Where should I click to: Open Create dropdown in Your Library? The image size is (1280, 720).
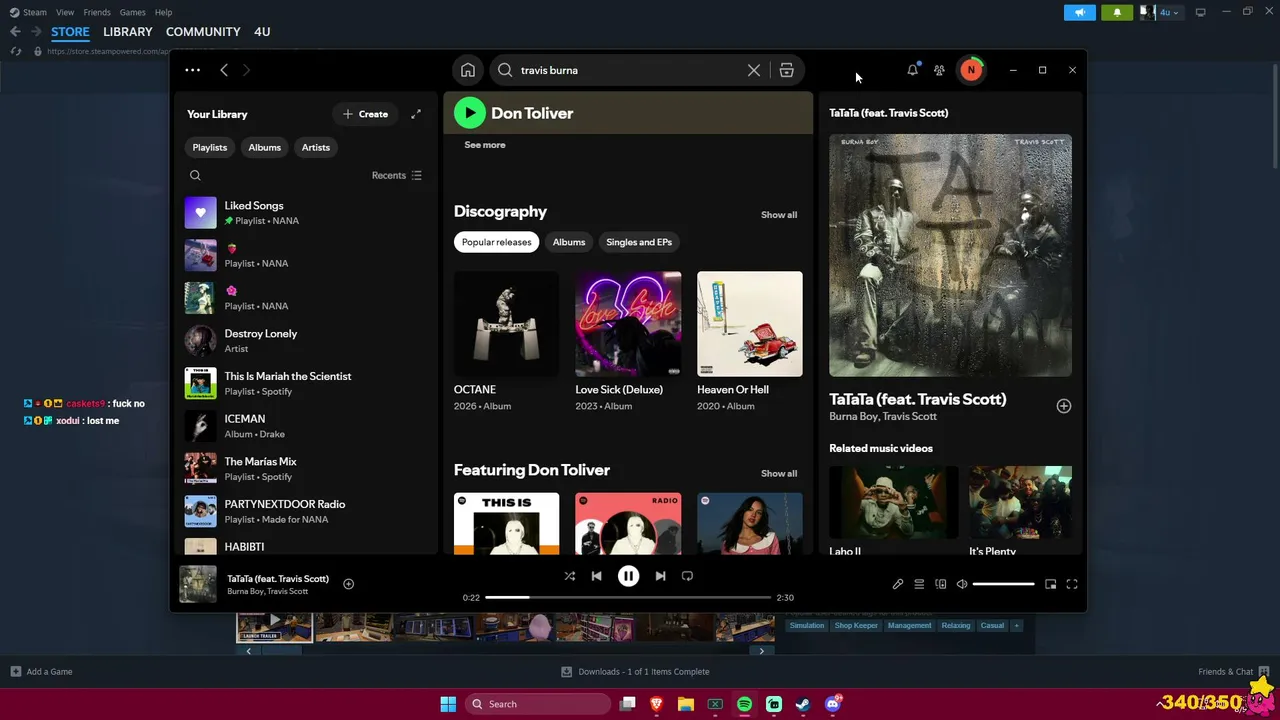(365, 114)
